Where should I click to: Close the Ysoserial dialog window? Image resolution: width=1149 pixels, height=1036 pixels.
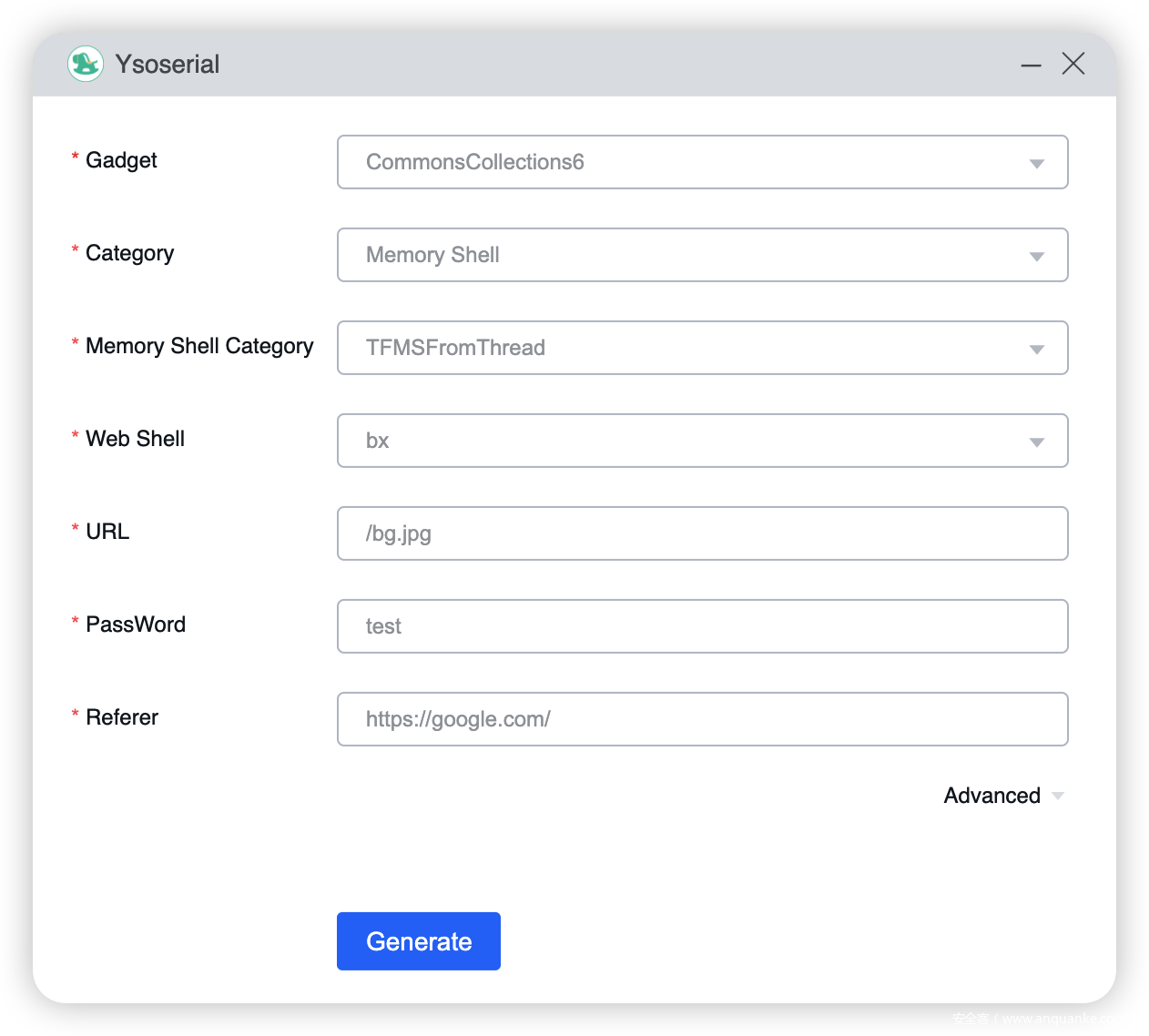(x=1073, y=64)
